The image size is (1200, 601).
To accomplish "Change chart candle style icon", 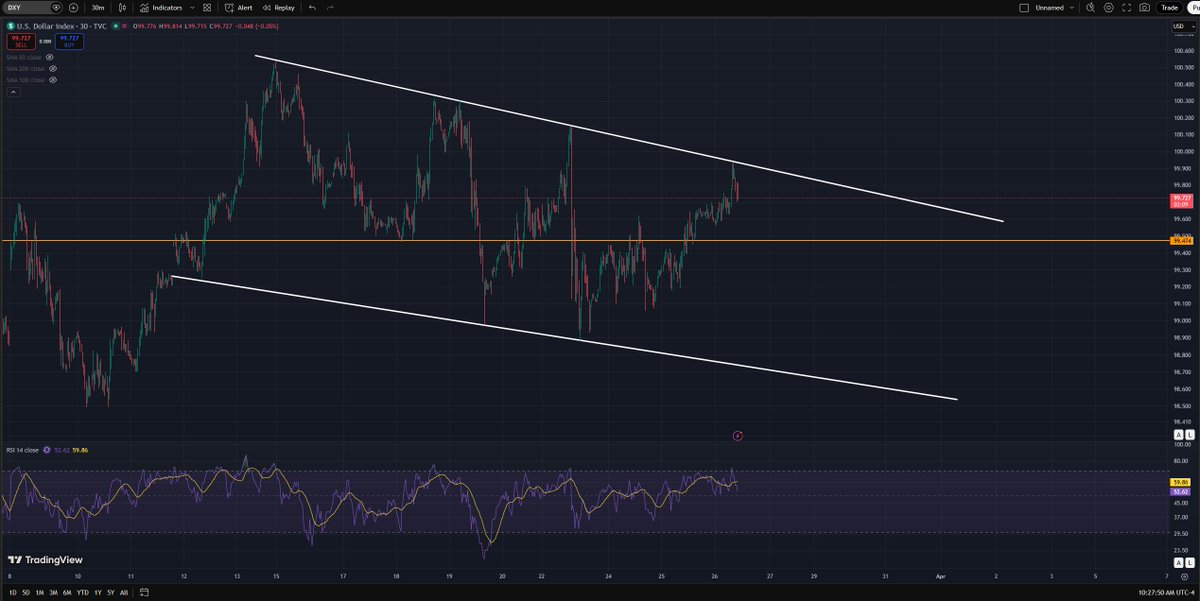I will tap(122, 7).
